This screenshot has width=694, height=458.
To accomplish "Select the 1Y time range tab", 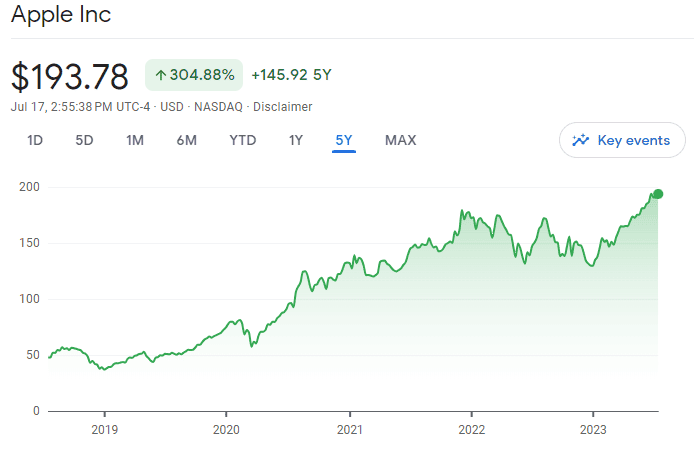I will tap(296, 140).
